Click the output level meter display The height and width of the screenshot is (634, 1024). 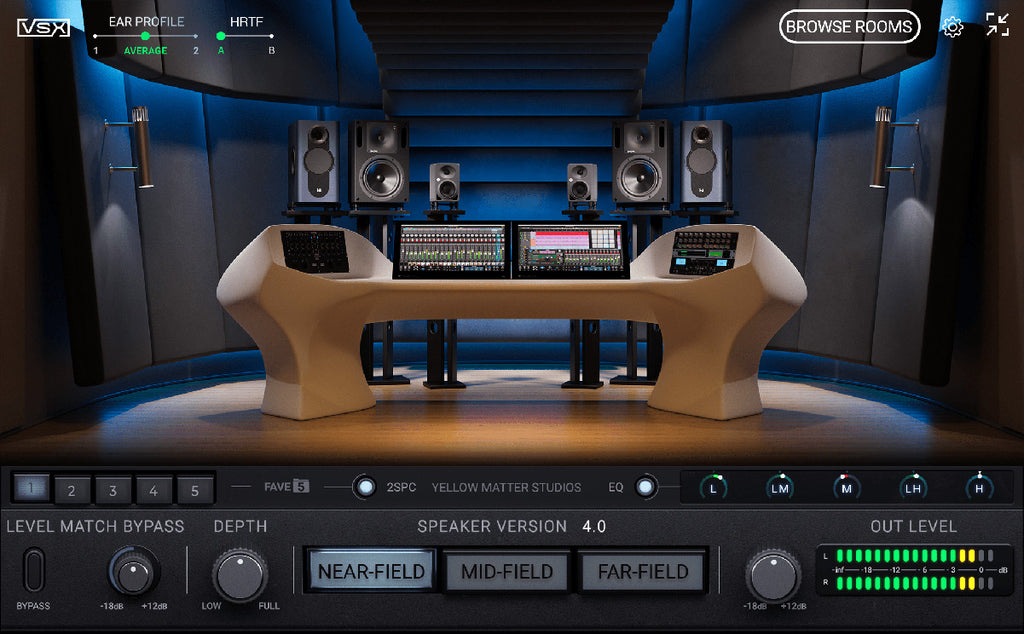(914, 570)
